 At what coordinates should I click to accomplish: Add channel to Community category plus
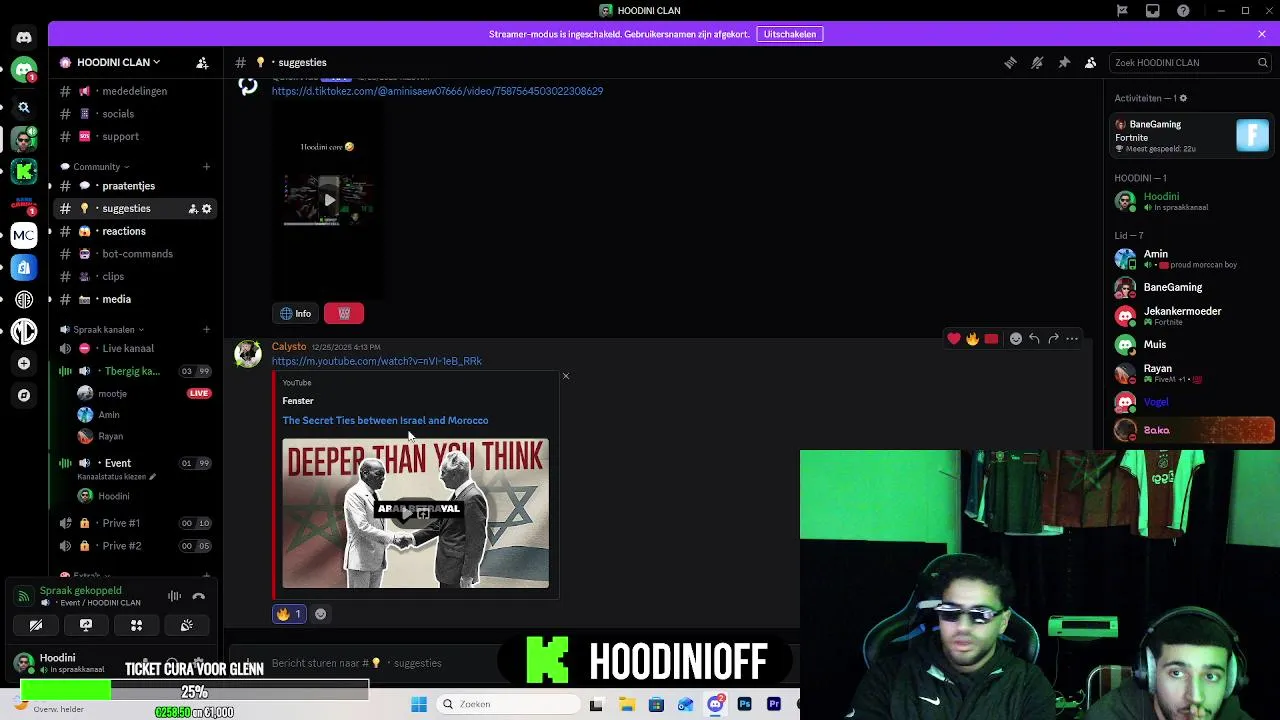206,167
